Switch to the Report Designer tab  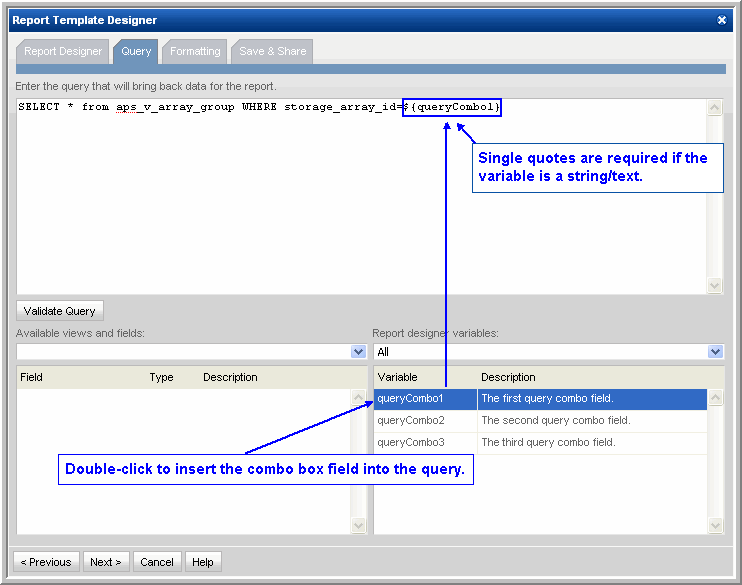click(x=63, y=51)
